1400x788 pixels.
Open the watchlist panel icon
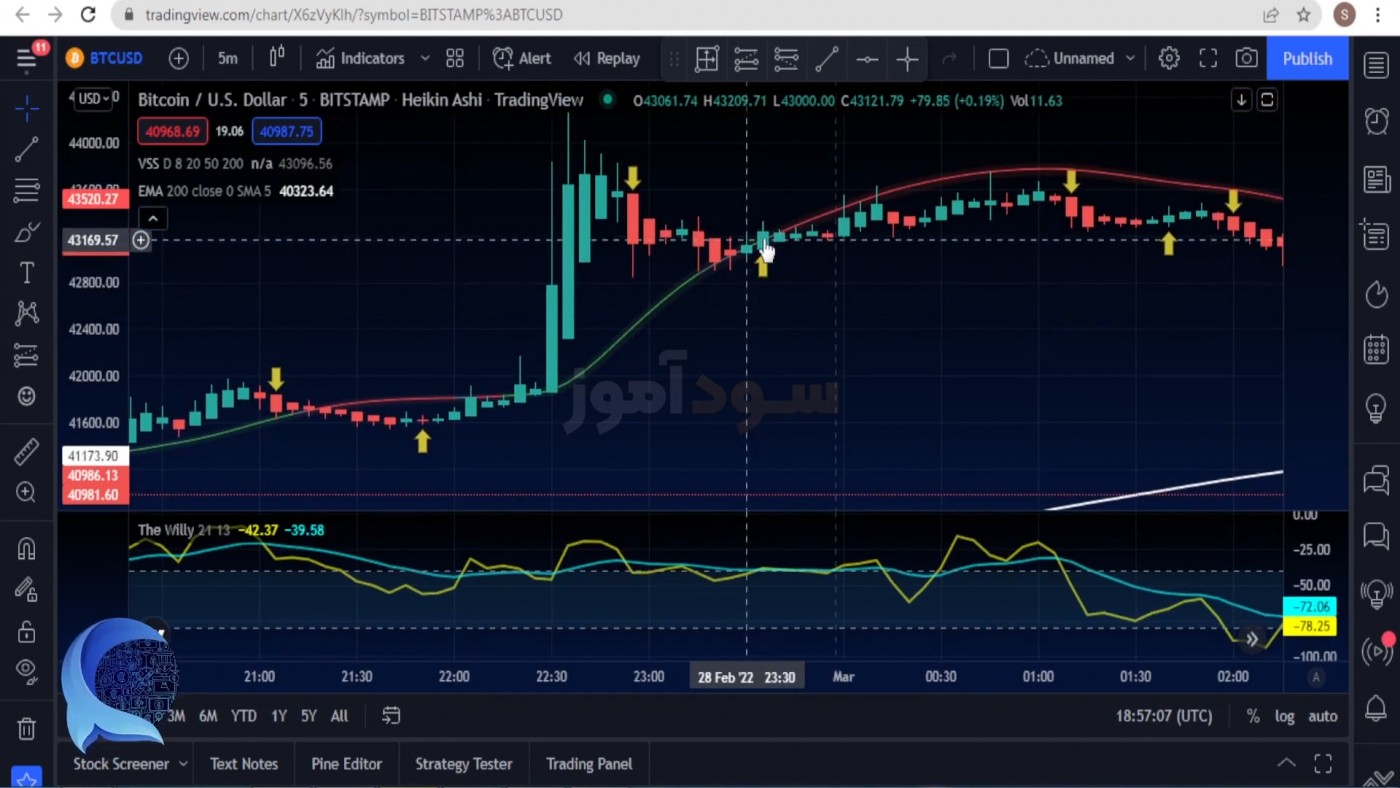1377,64
